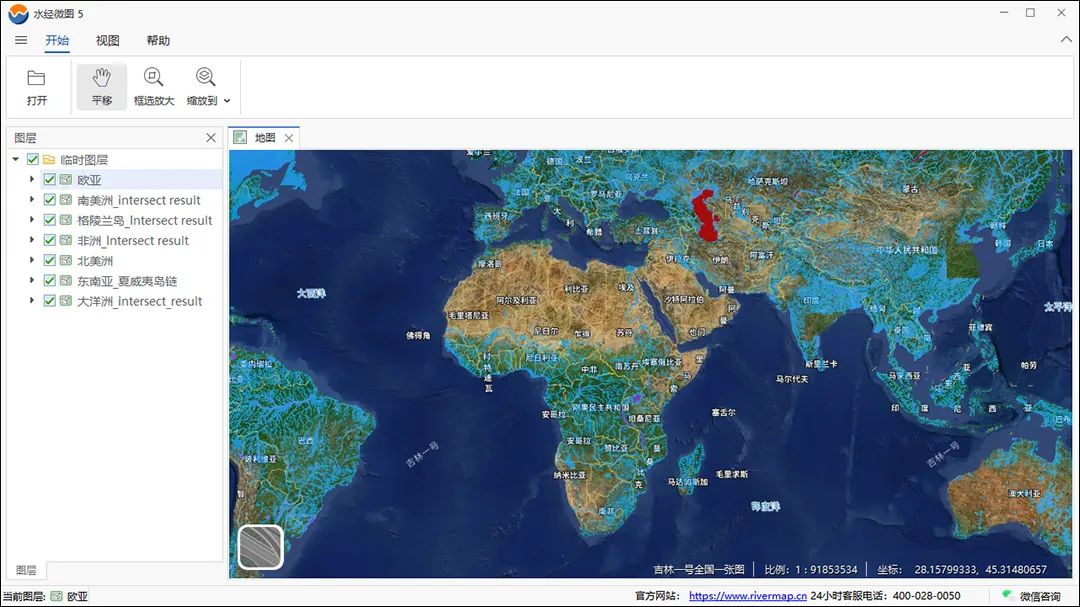Click the scale value 1 : 91853534
1080x607 pixels.
[826, 570]
